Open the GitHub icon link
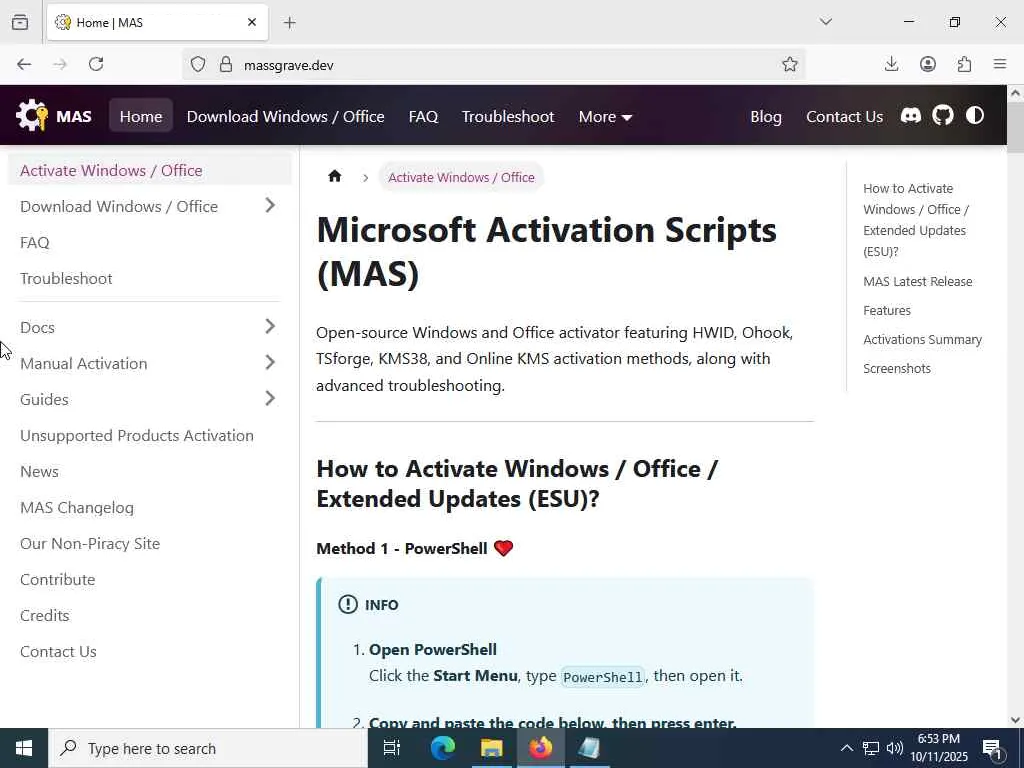 942,116
